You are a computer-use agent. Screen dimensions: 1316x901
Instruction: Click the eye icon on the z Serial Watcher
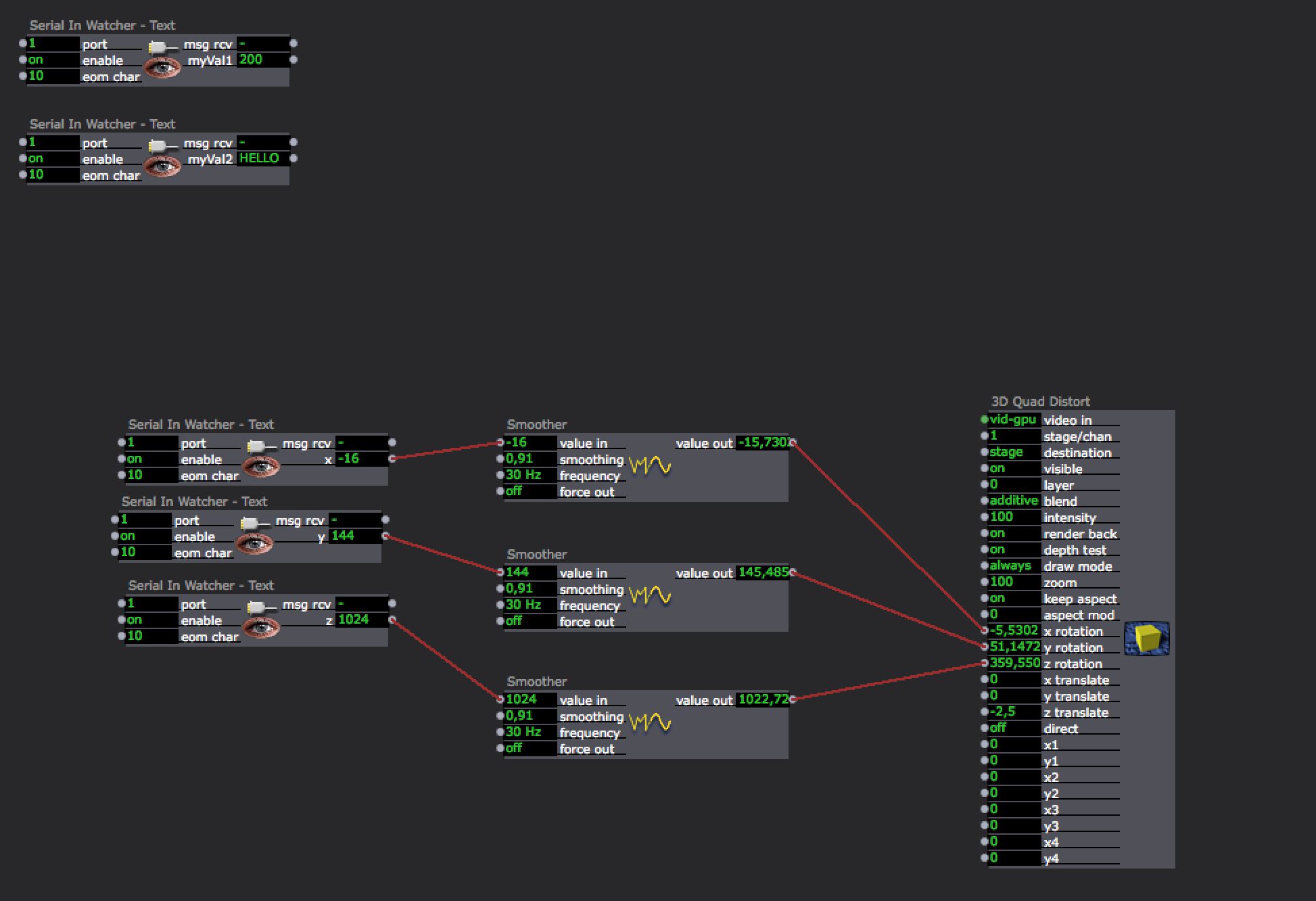click(261, 627)
